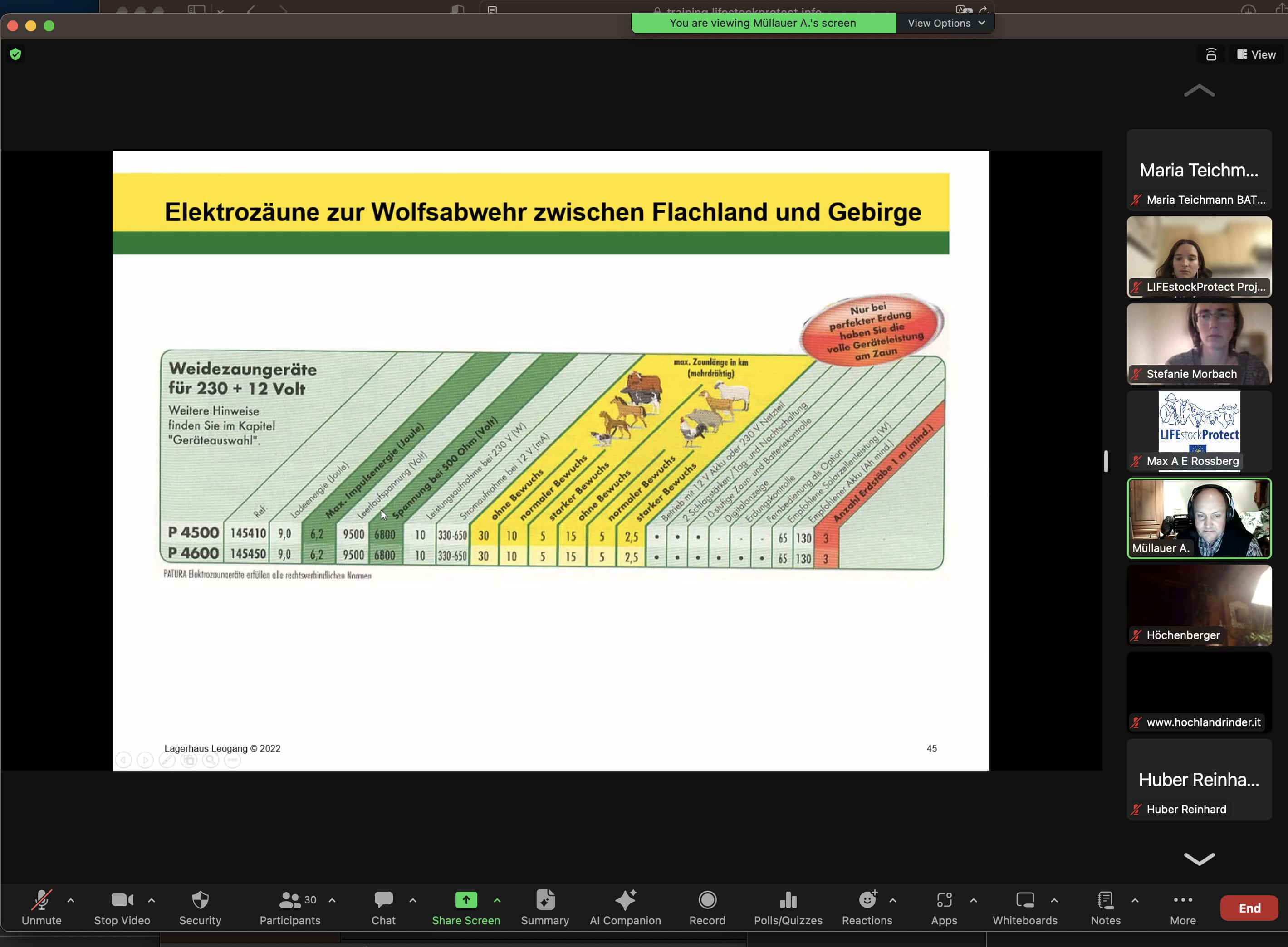Expand the View Options dropdown
This screenshot has height=947, width=1288.
point(945,23)
